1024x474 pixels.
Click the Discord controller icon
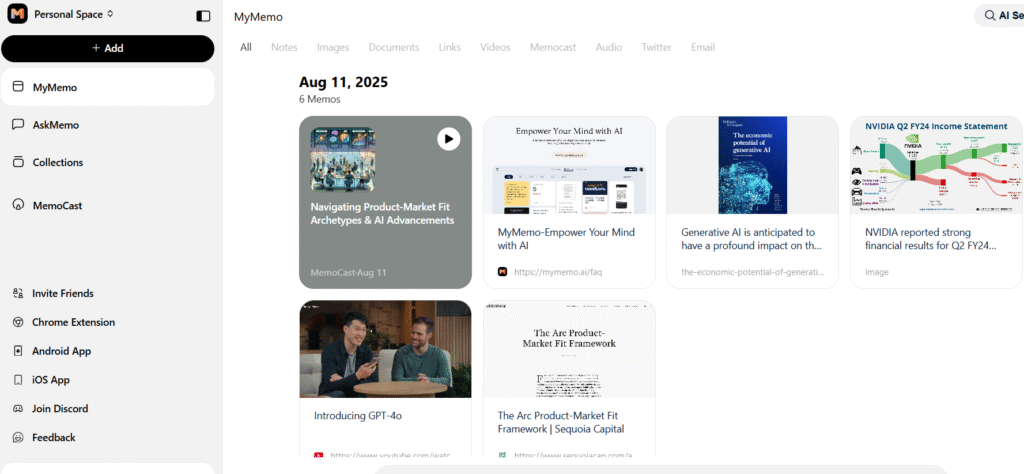18,408
